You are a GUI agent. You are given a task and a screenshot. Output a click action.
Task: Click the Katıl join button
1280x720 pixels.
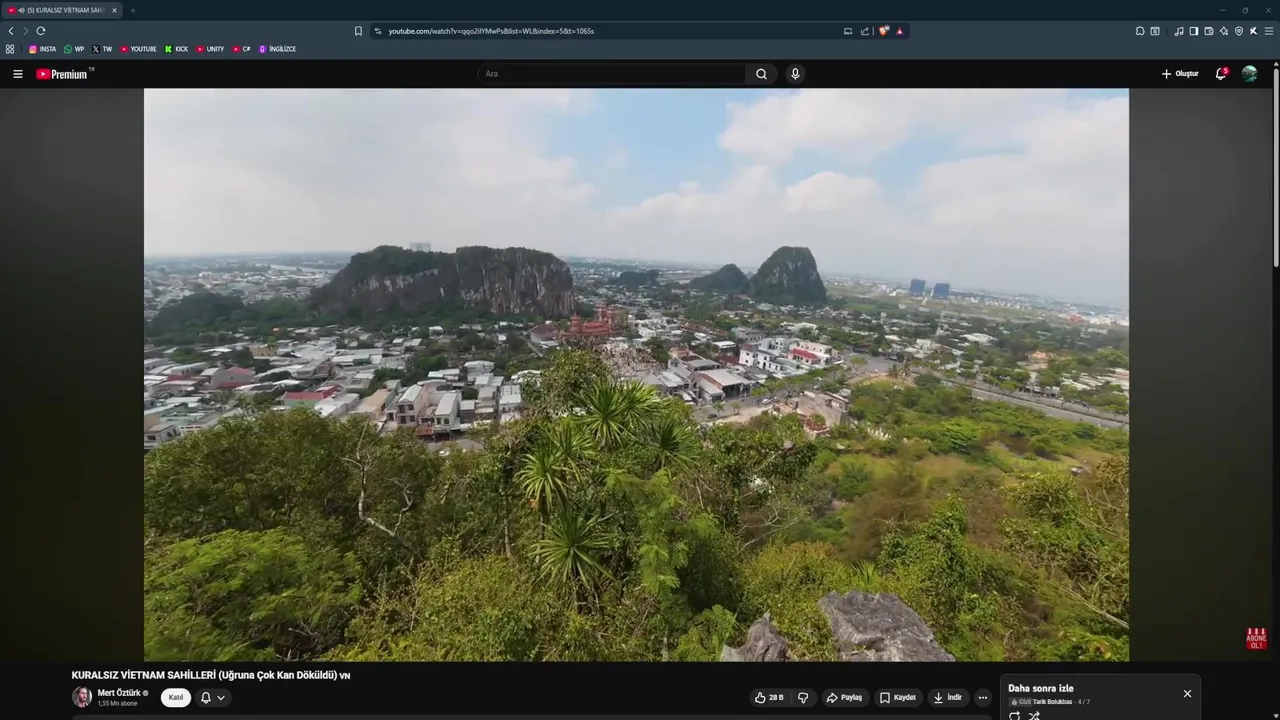(176, 697)
